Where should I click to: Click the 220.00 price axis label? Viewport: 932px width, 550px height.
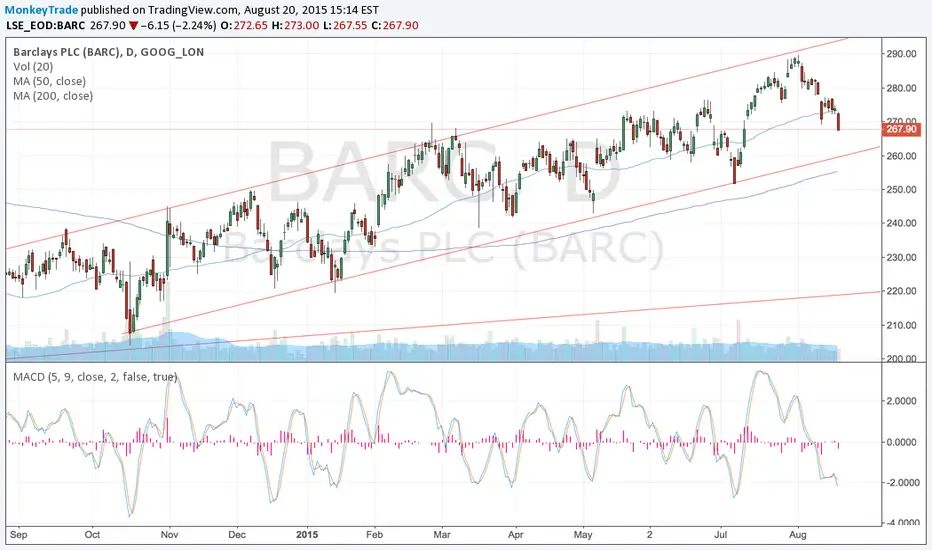point(902,291)
